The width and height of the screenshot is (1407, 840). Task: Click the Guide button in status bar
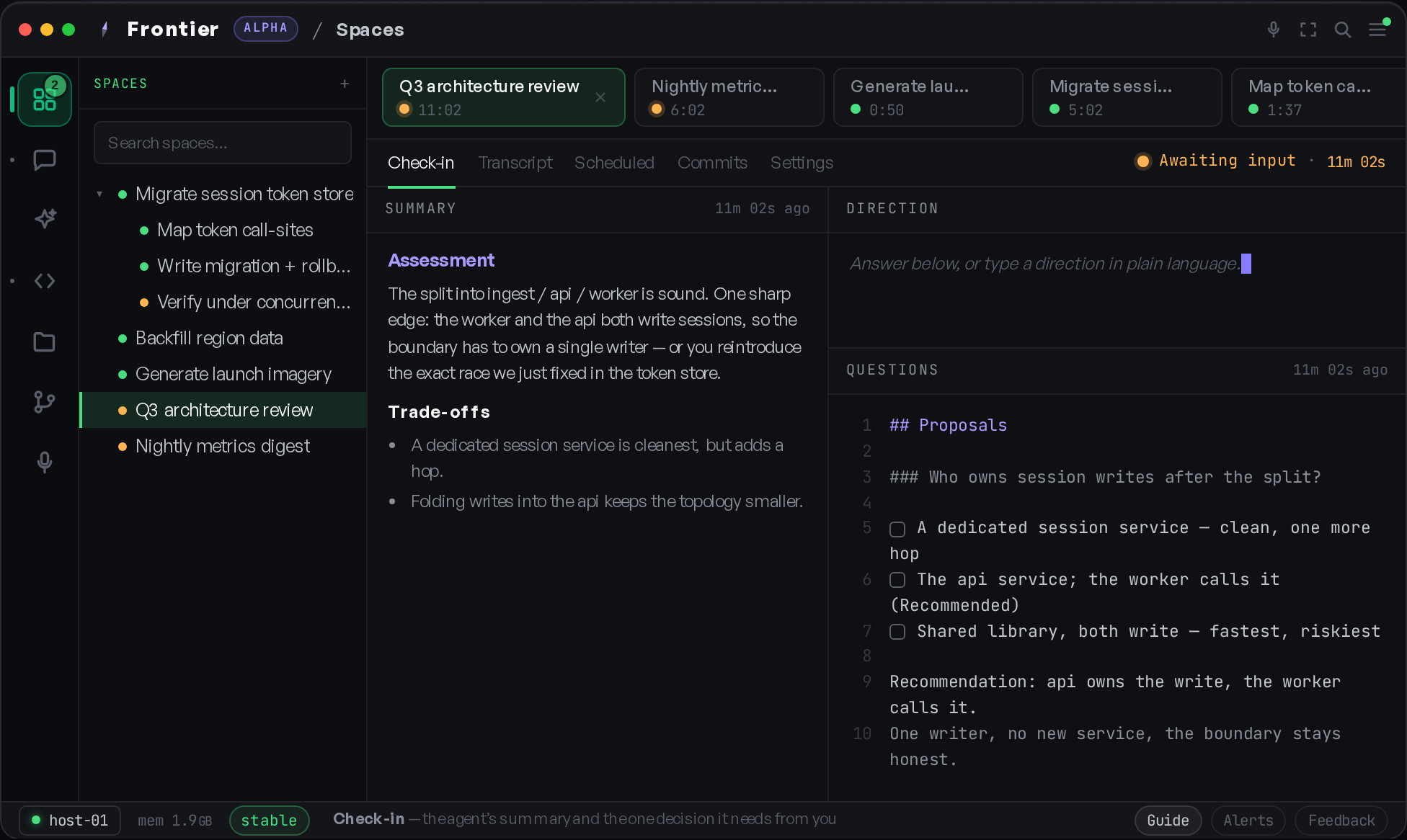point(1168,821)
